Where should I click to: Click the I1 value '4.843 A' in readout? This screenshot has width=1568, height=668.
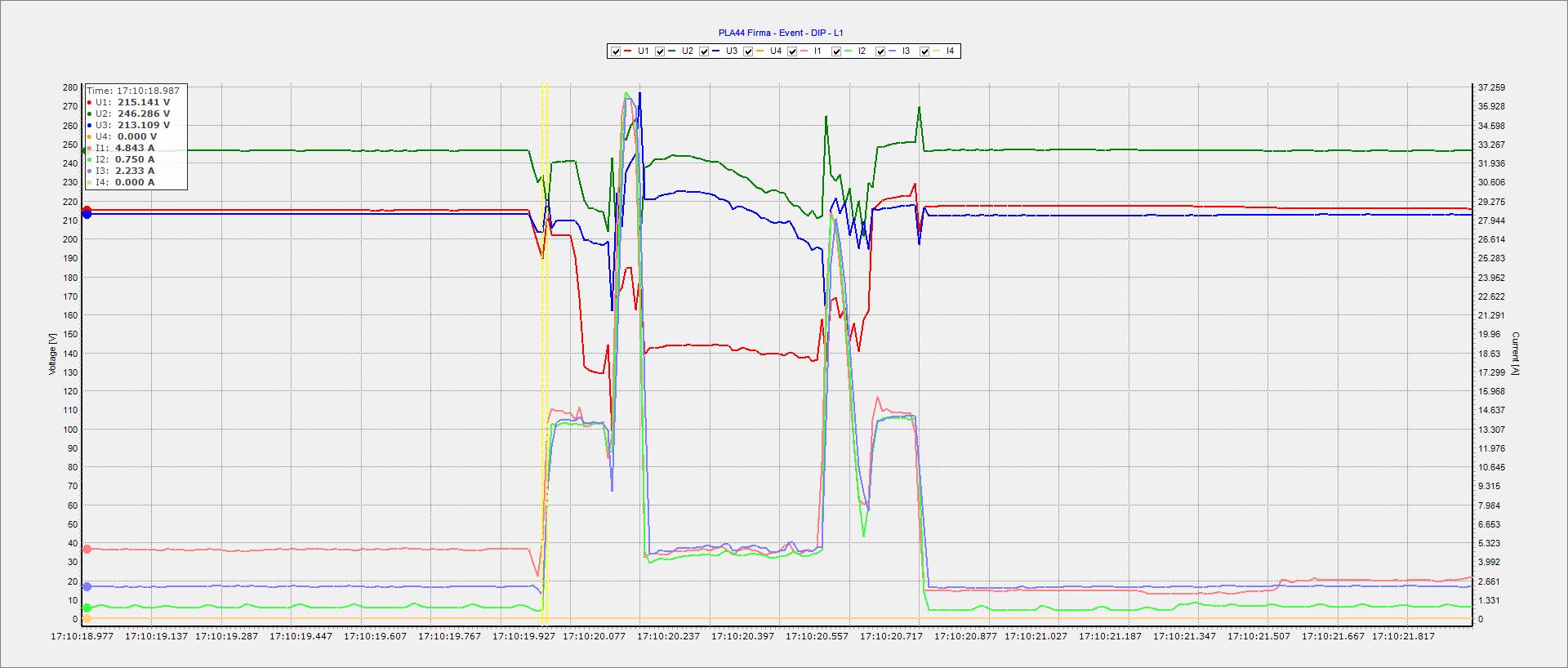[x=135, y=148]
